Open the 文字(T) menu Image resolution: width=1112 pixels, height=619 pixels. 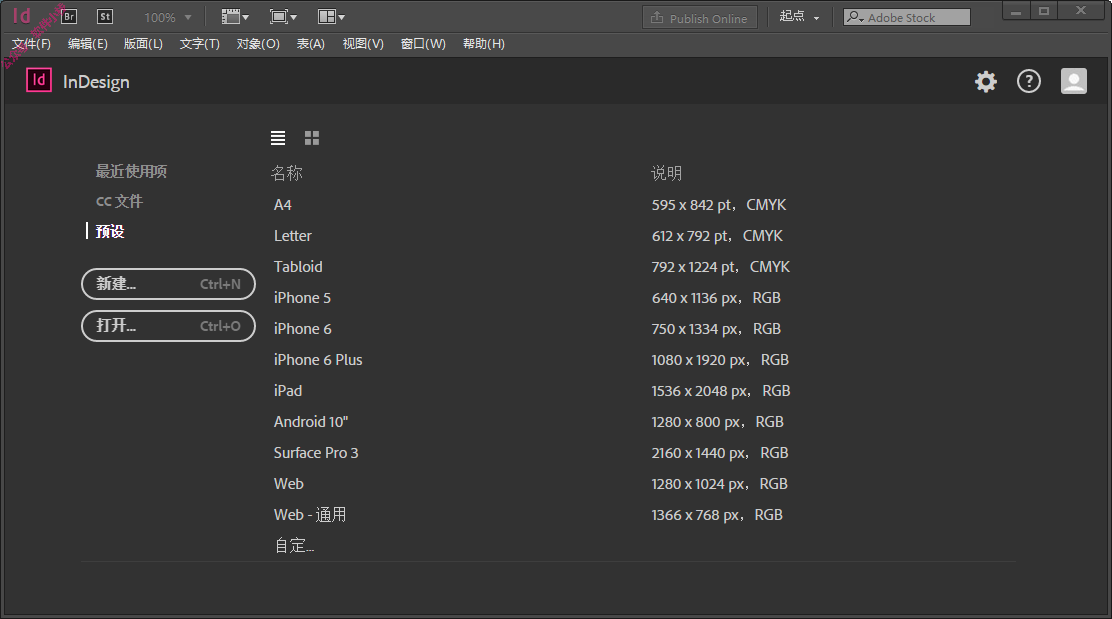click(x=199, y=44)
